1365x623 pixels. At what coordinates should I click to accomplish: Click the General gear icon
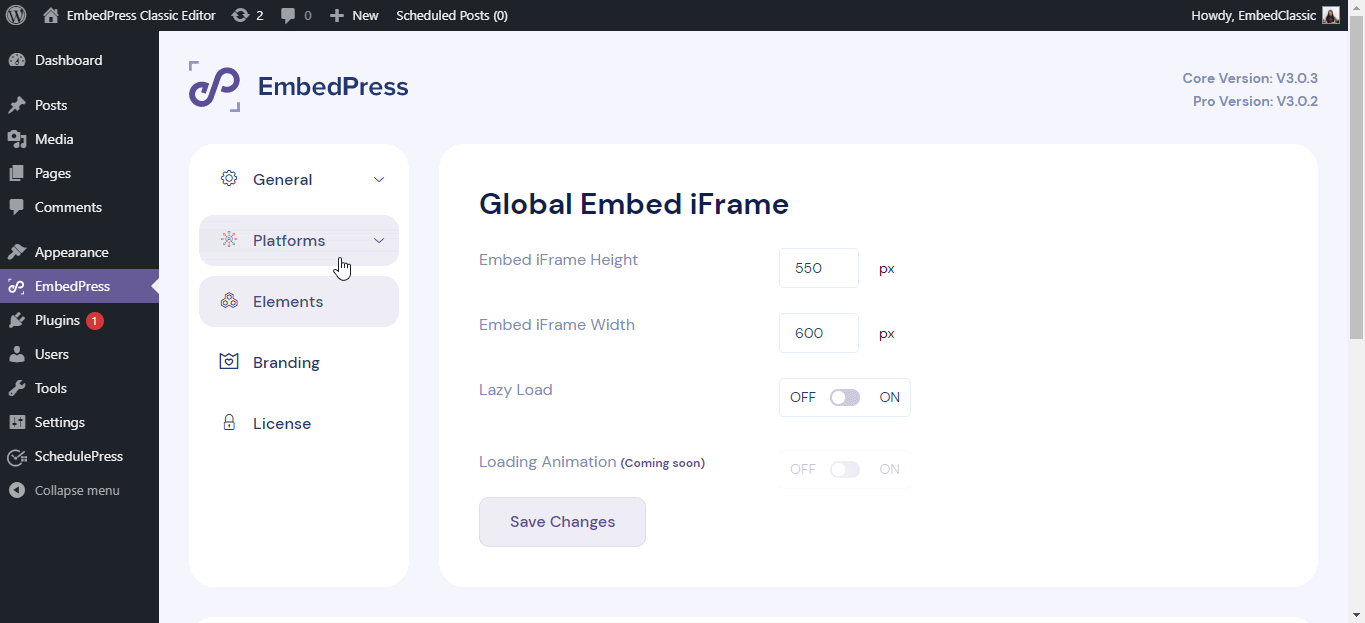click(x=229, y=179)
